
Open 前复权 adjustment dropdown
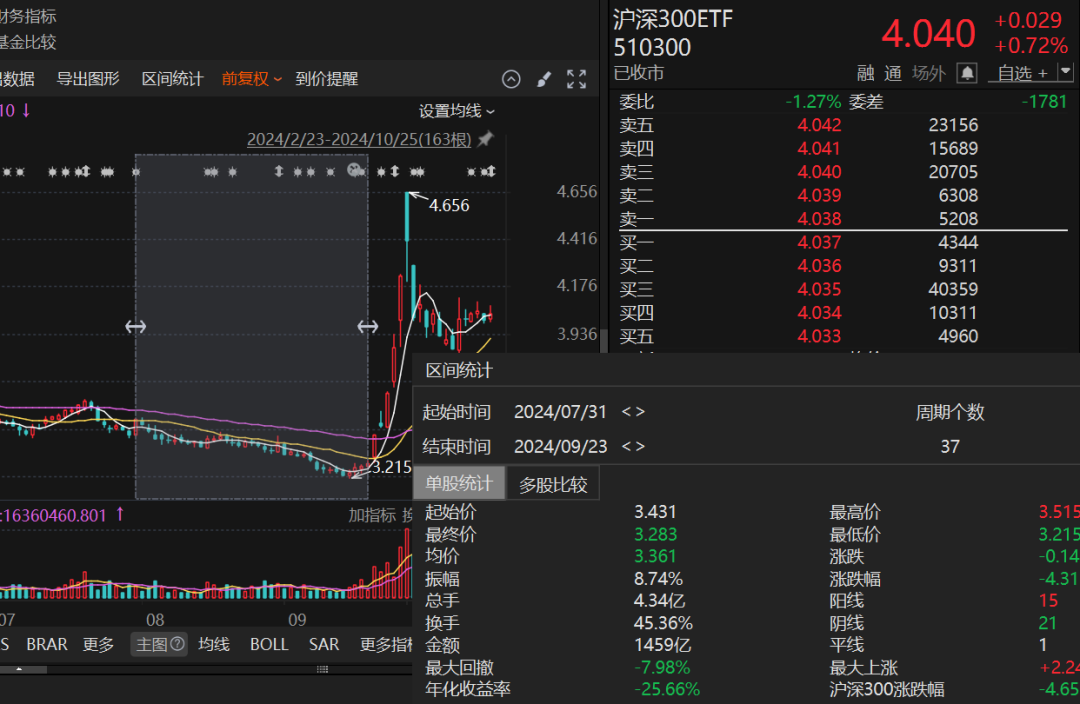(x=251, y=79)
